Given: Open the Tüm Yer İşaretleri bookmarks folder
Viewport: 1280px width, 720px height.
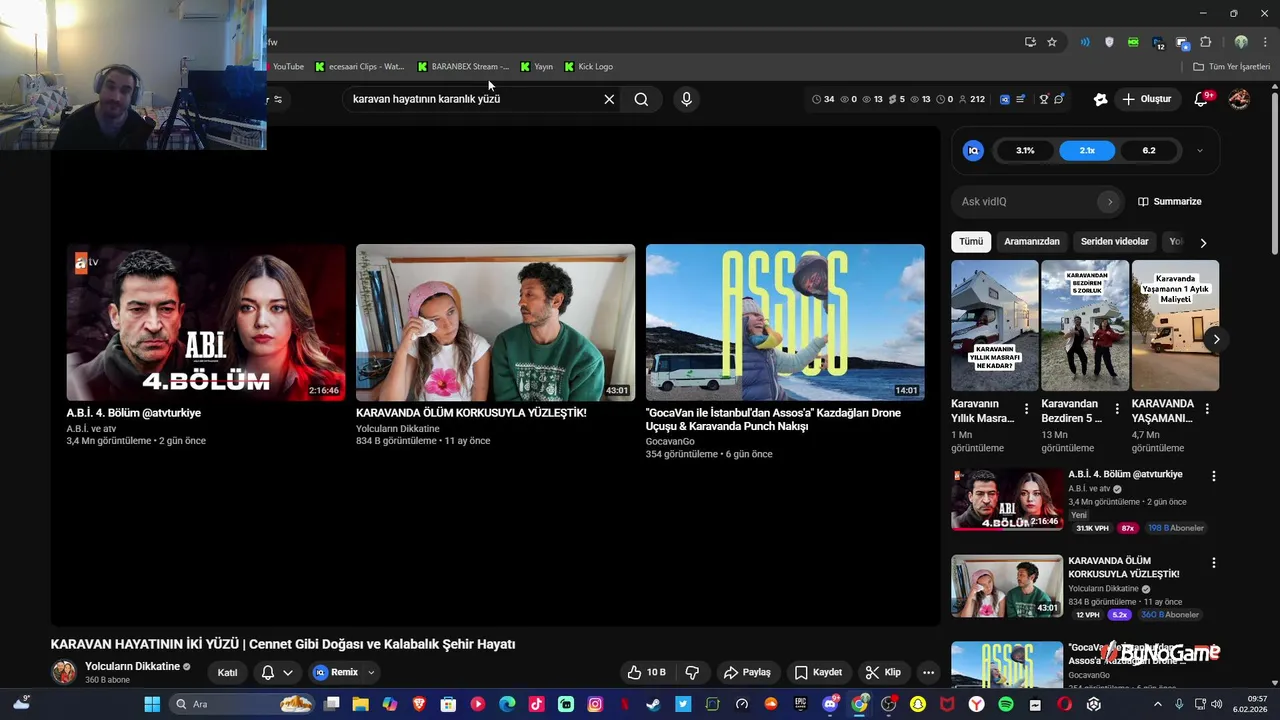Looking at the screenshot, I should 1231,67.
